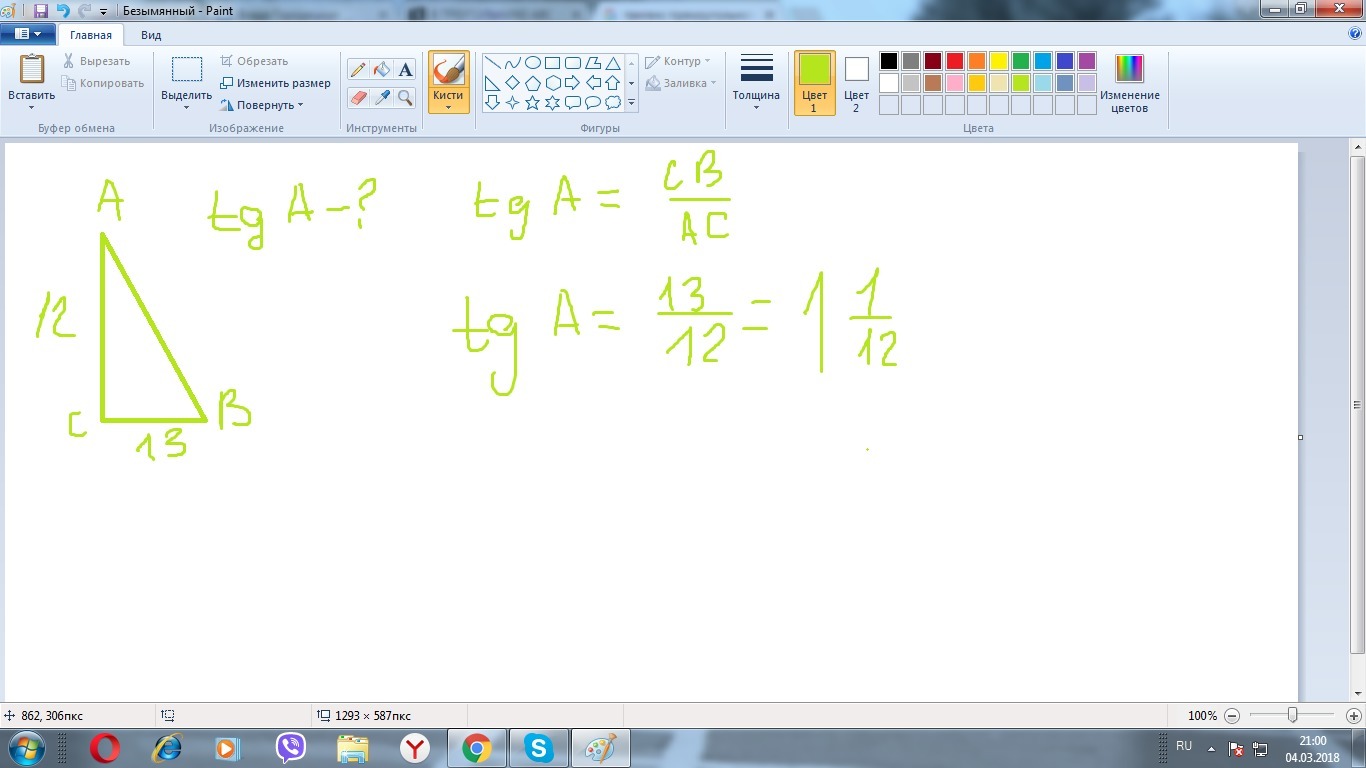The height and width of the screenshot is (768, 1366).
Task: Select the Pencil tool
Action: 358,70
